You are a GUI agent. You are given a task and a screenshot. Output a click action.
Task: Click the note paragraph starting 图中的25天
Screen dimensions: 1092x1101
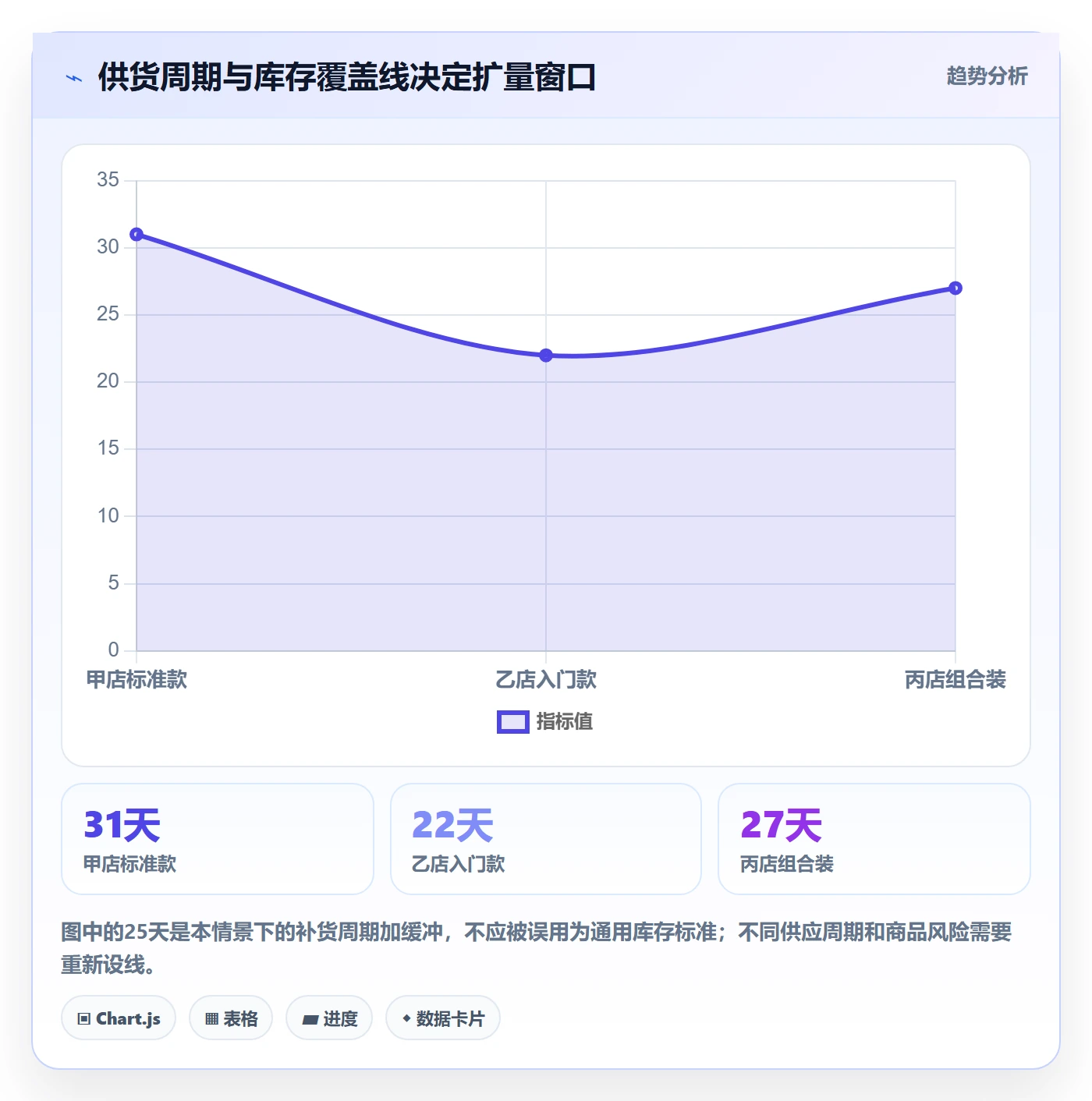pyautogui.click(x=537, y=948)
